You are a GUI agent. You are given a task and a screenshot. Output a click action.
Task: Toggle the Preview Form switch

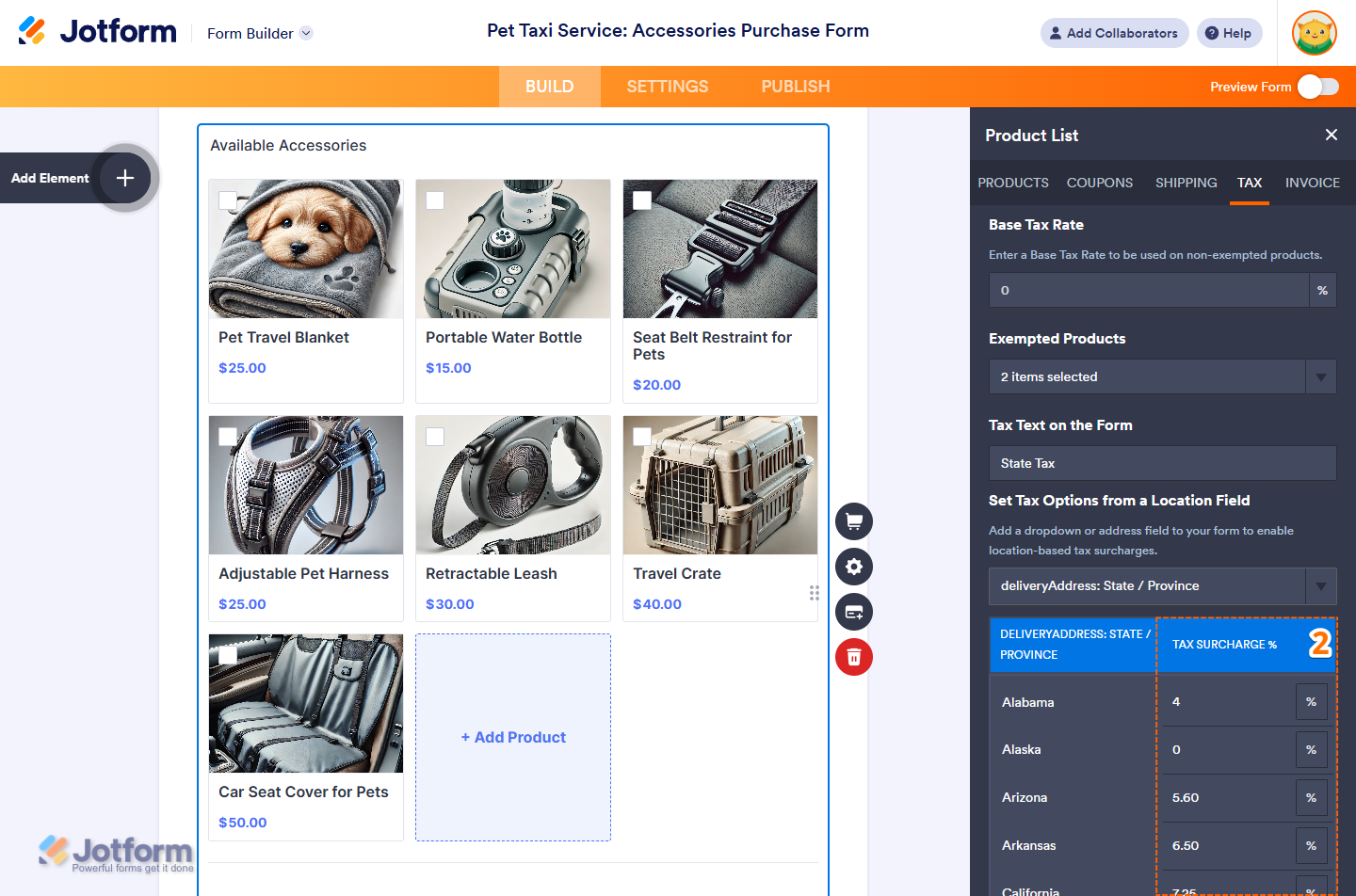1317,87
